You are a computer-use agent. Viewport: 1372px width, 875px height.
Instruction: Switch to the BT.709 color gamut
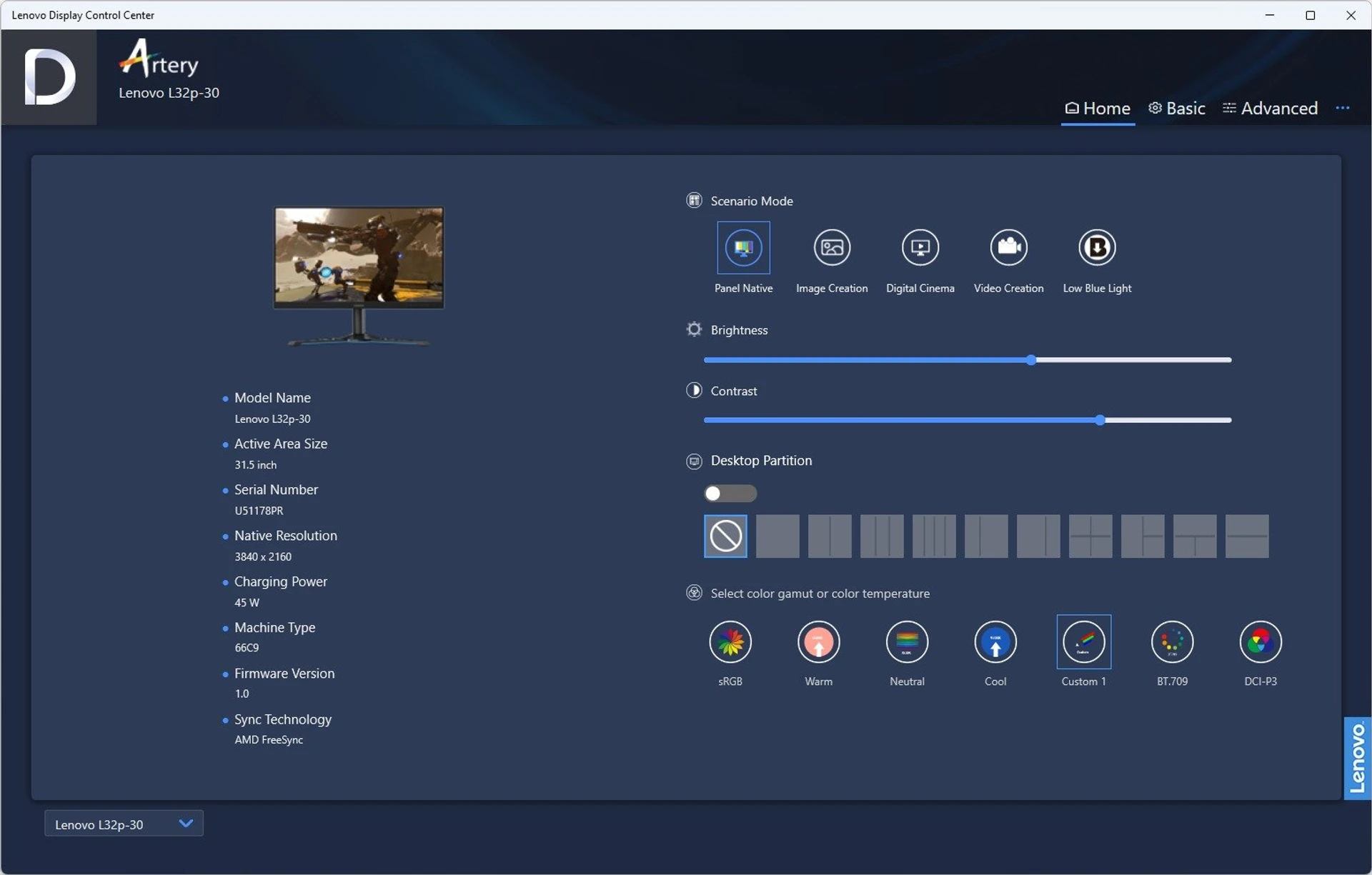[1172, 641]
